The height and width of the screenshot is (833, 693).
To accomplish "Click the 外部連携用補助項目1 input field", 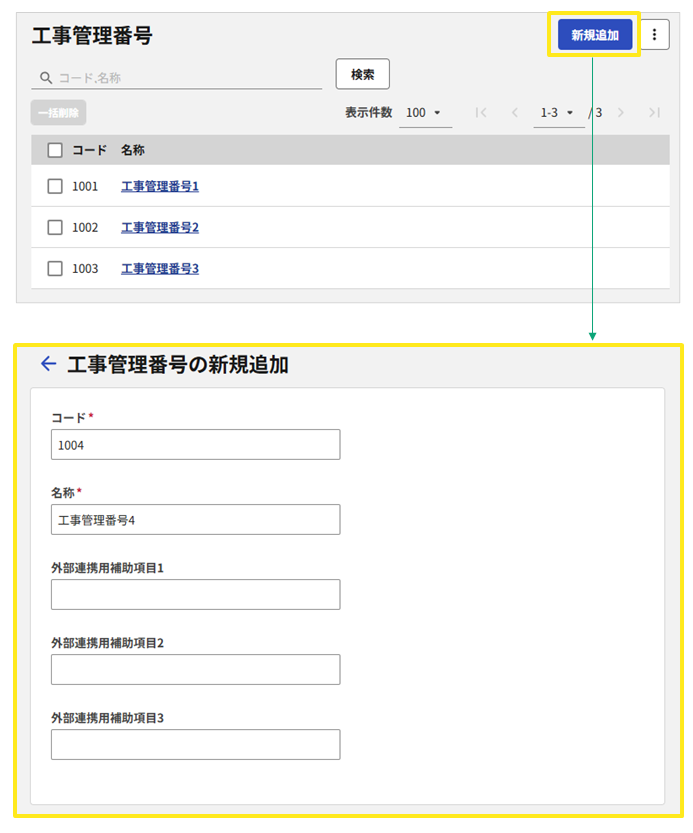I will [x=196, y=594].
